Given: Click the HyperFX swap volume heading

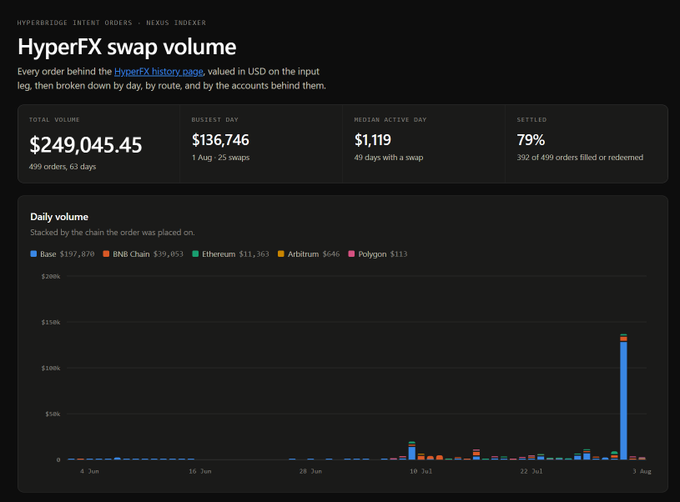Looking at the screenshot, I should [x=127, y=46].
